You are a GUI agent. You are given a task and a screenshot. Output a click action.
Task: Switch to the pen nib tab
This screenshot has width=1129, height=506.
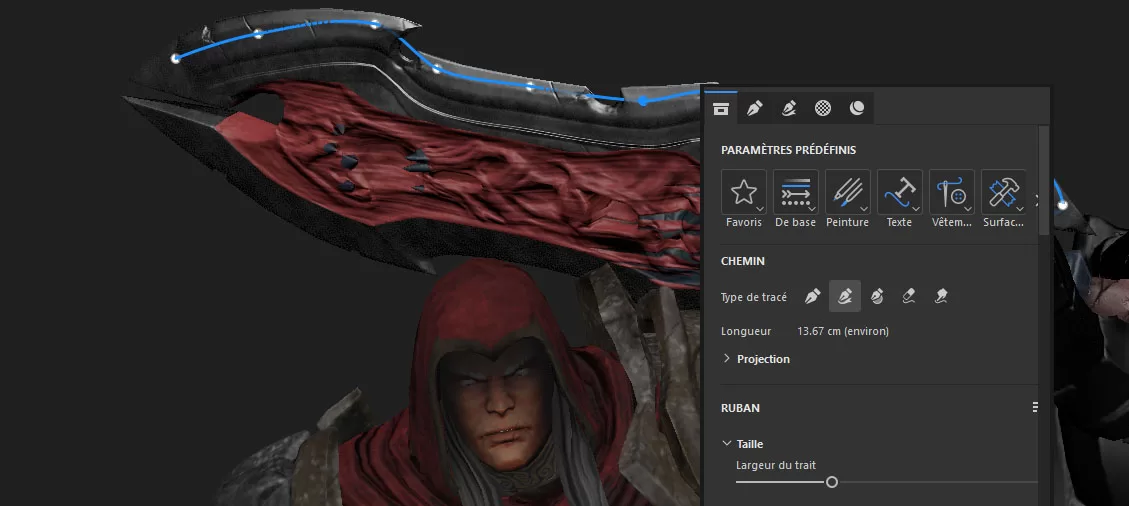click(x=755, y=108)
